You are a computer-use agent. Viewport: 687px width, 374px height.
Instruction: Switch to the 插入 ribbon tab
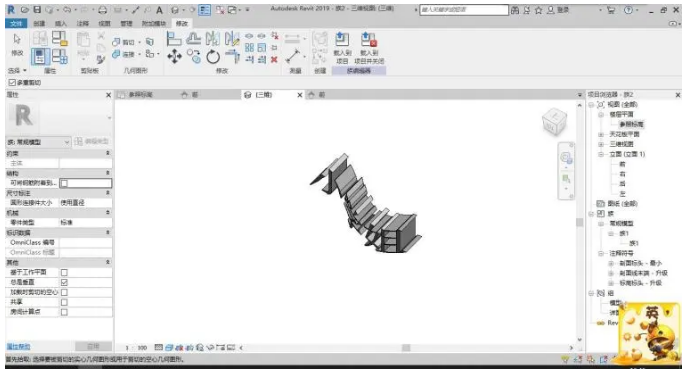point(61,24)
